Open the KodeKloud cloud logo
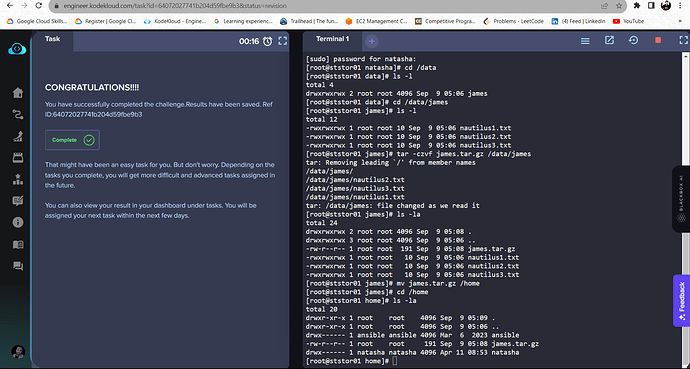Image resolution: width=690 pixels, height=369 pixels. [17, 49]
